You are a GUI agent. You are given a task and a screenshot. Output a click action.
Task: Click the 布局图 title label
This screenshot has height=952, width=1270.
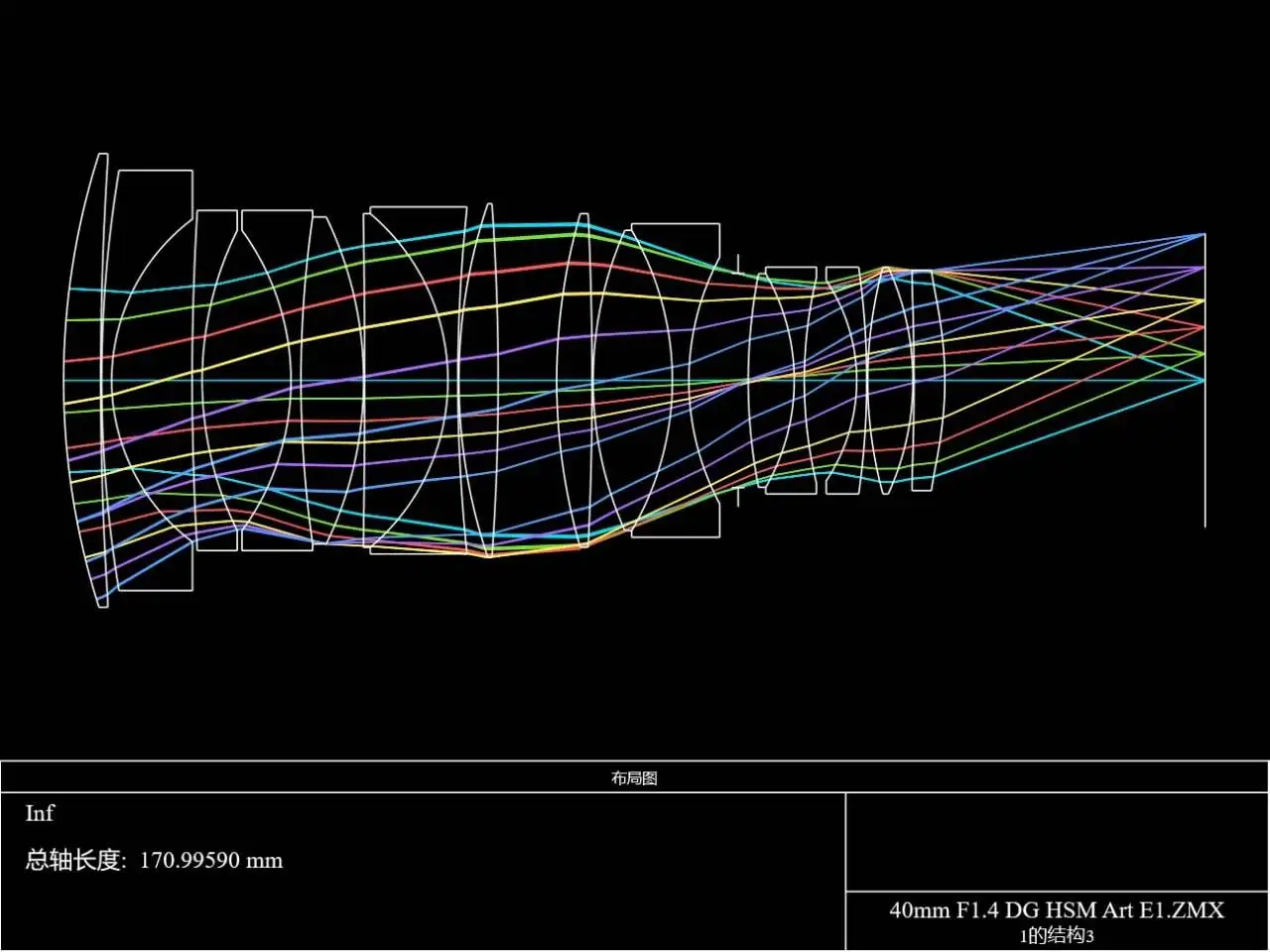tap(634, 778)
